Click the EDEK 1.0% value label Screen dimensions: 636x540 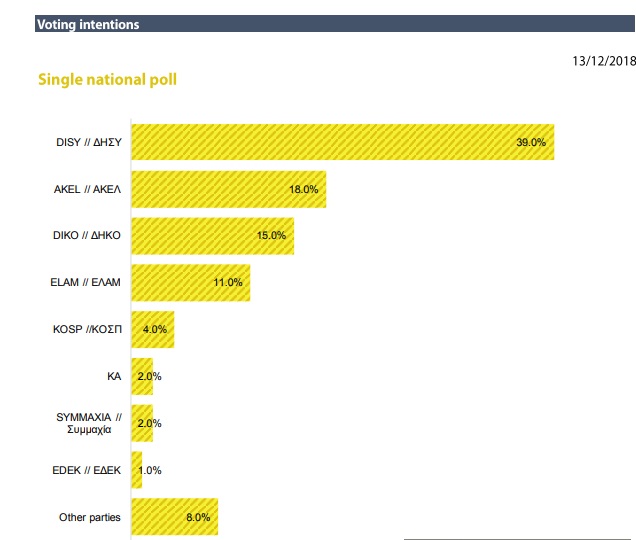pos(148,470)
